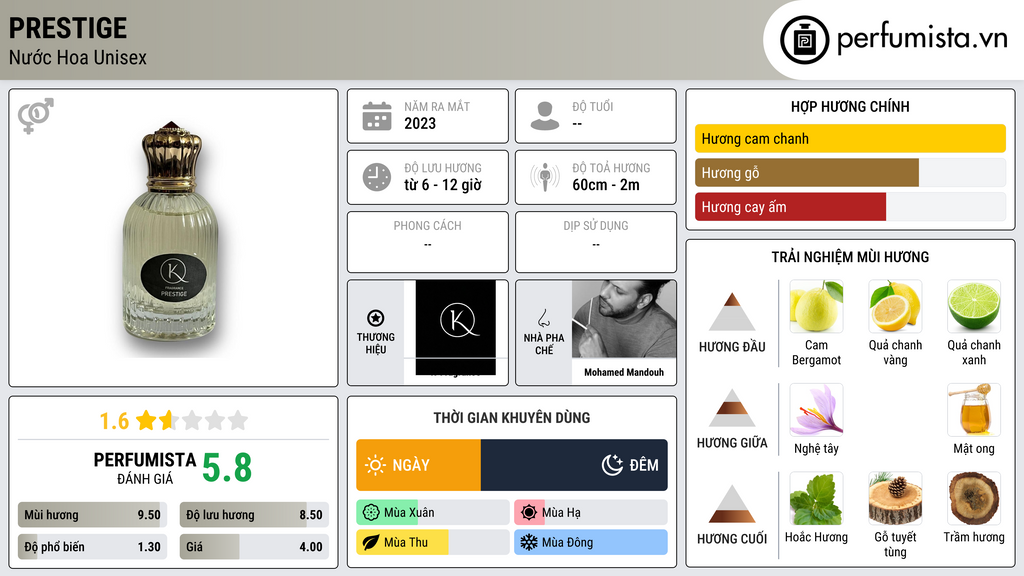Click the snowflake icon for Mùa Đông
1024x576 pixels.
(529, 542)
